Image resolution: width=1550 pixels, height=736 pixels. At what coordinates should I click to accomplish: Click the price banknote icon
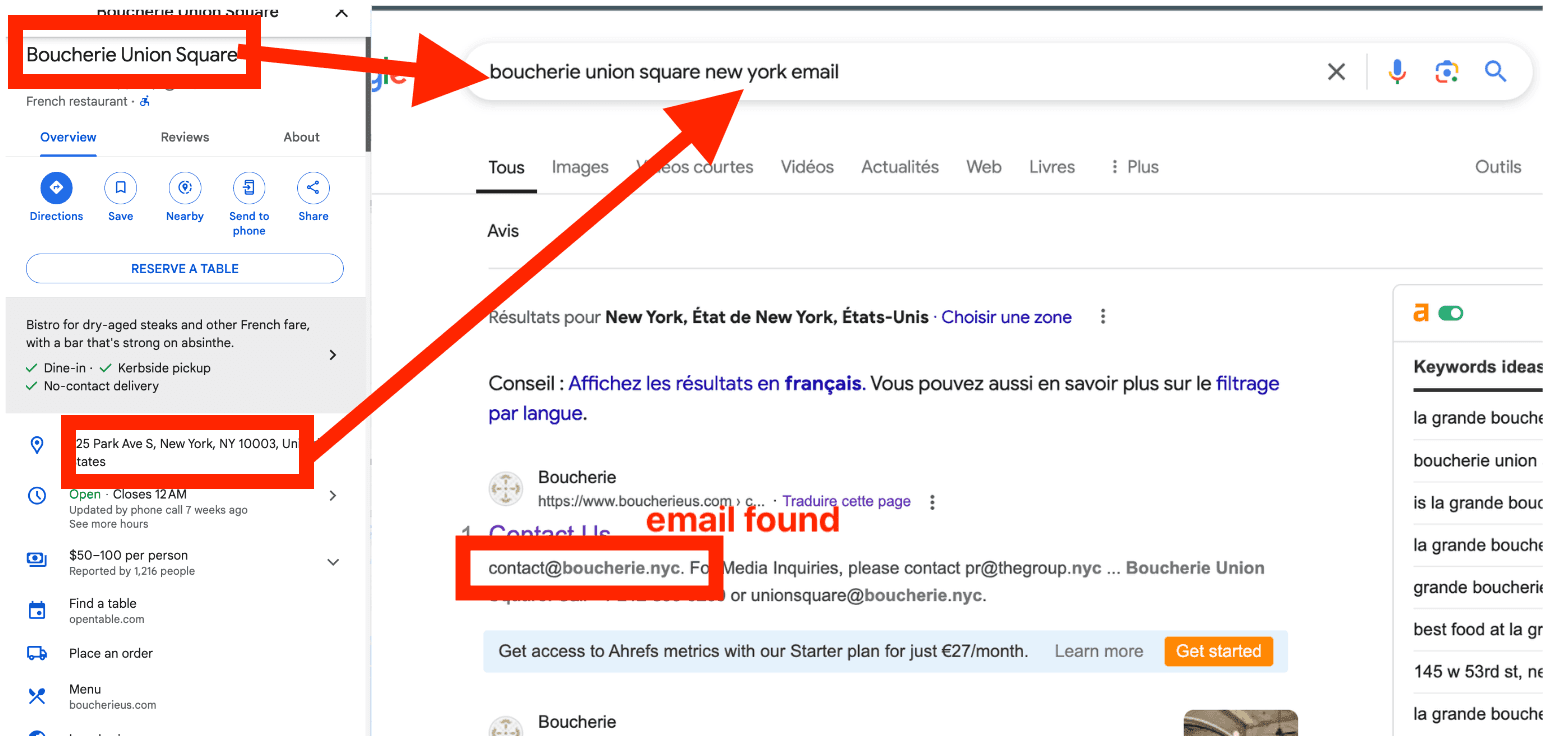37,560
